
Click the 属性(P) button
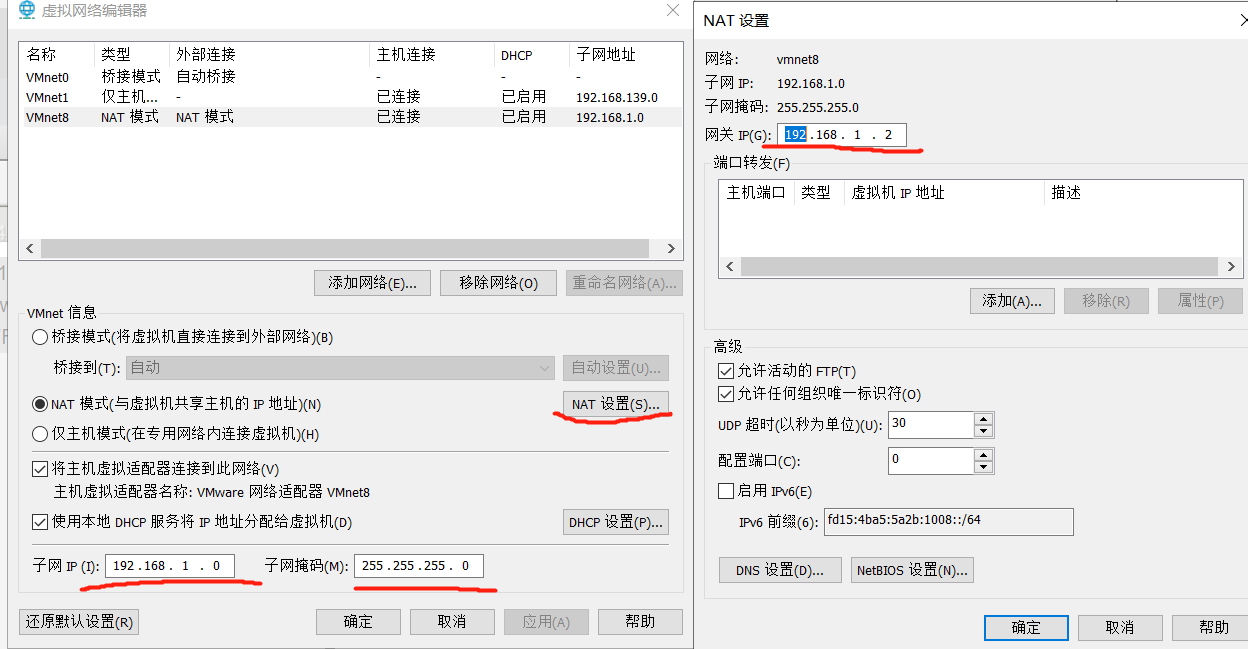coord(1200,301)
